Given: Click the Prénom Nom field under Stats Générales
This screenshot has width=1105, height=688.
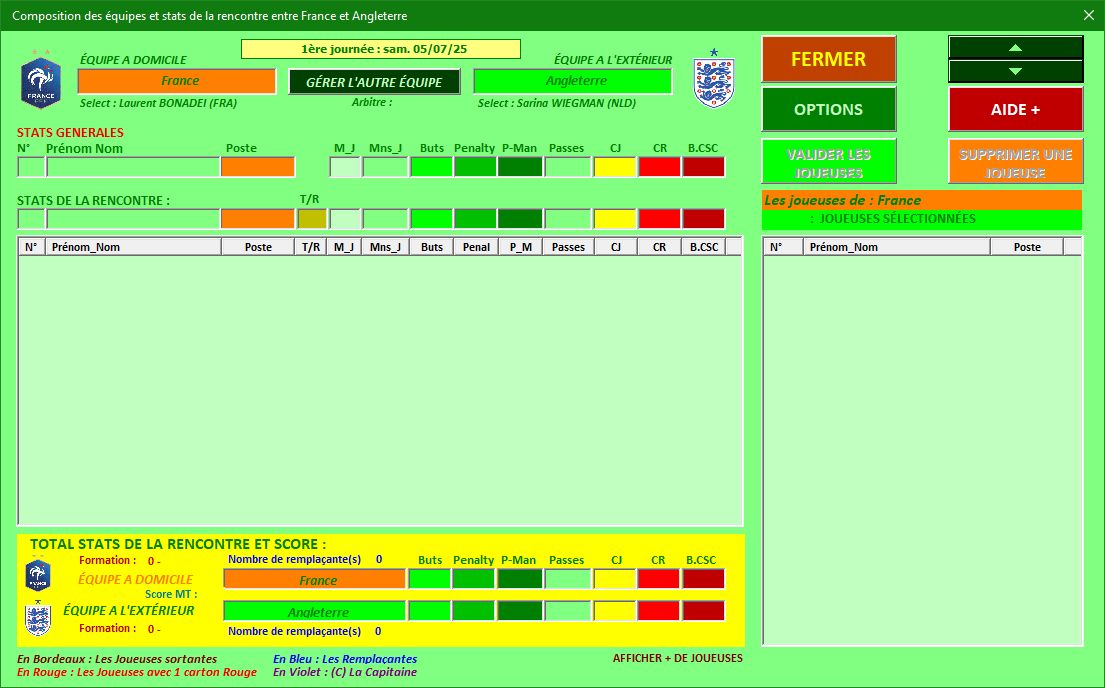Looking at the screenshot, I should (132, 167).
